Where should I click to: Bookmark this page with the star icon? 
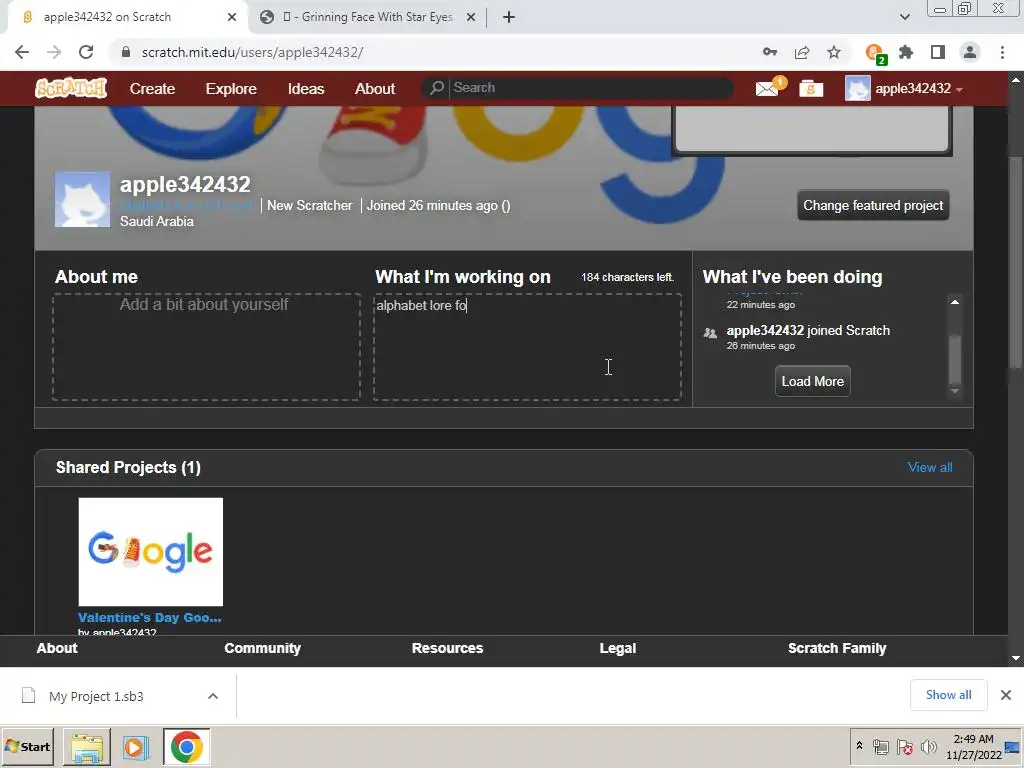click(x=834, y=52)
